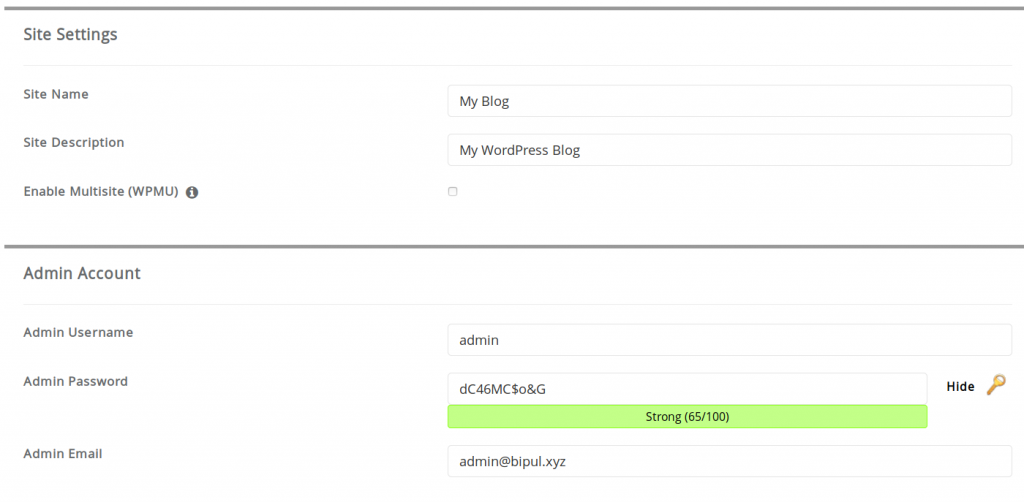Click the Admin Username label text
The height and width of the screenshot is (502, 1024).
click(x=78, y=332)
